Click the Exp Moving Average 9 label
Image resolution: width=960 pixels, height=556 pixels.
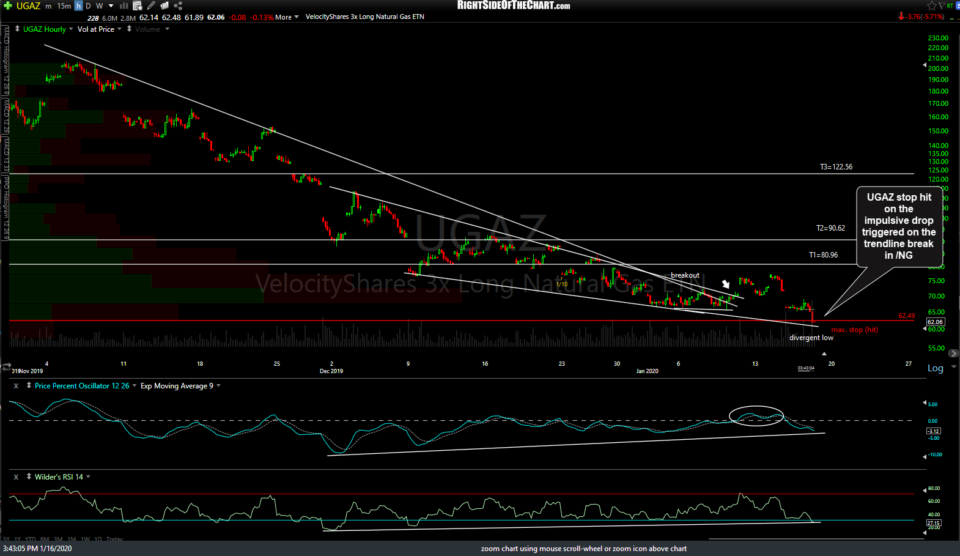[x=177, y=385]
